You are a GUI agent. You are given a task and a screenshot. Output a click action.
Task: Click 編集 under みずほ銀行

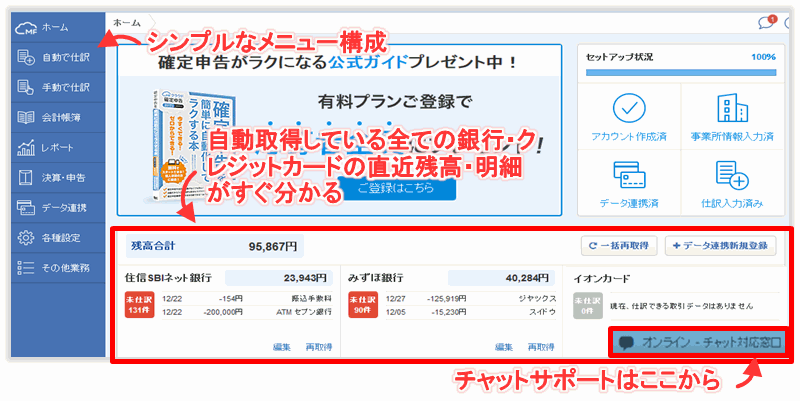coord(504,347)
